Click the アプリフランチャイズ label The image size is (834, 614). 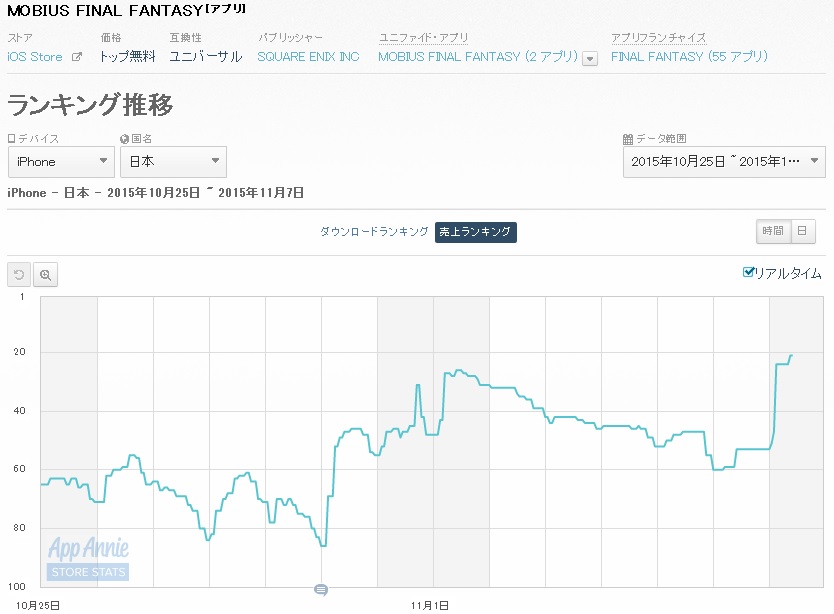[x=658, y=38]
